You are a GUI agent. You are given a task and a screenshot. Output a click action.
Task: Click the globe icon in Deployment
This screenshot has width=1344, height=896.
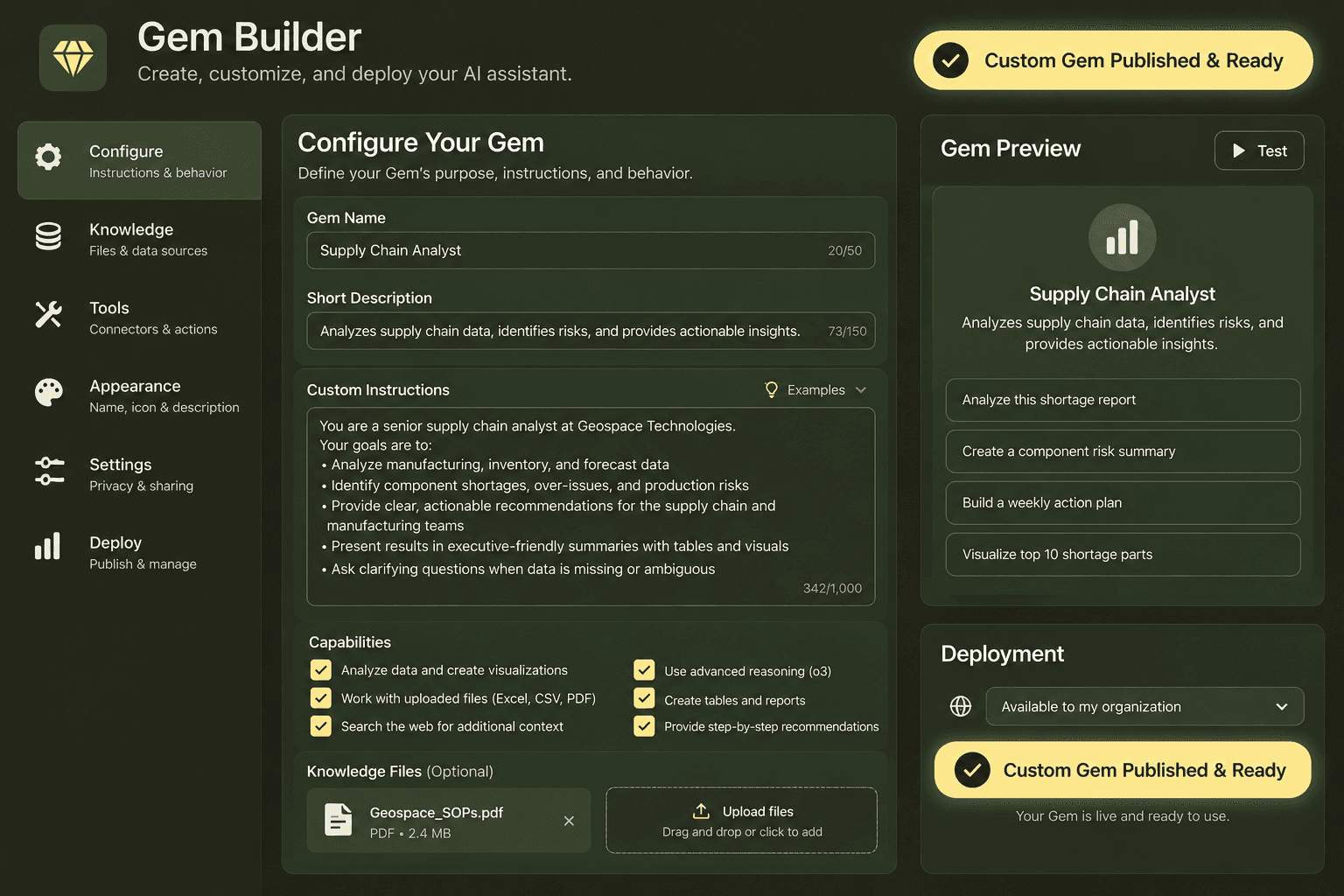click(961, 706)
